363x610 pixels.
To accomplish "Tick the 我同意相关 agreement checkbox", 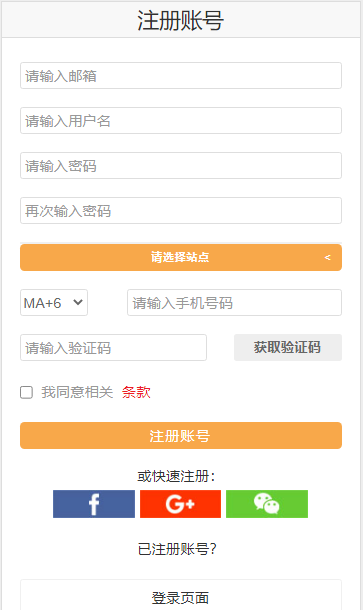I will [x=26, y=392].
